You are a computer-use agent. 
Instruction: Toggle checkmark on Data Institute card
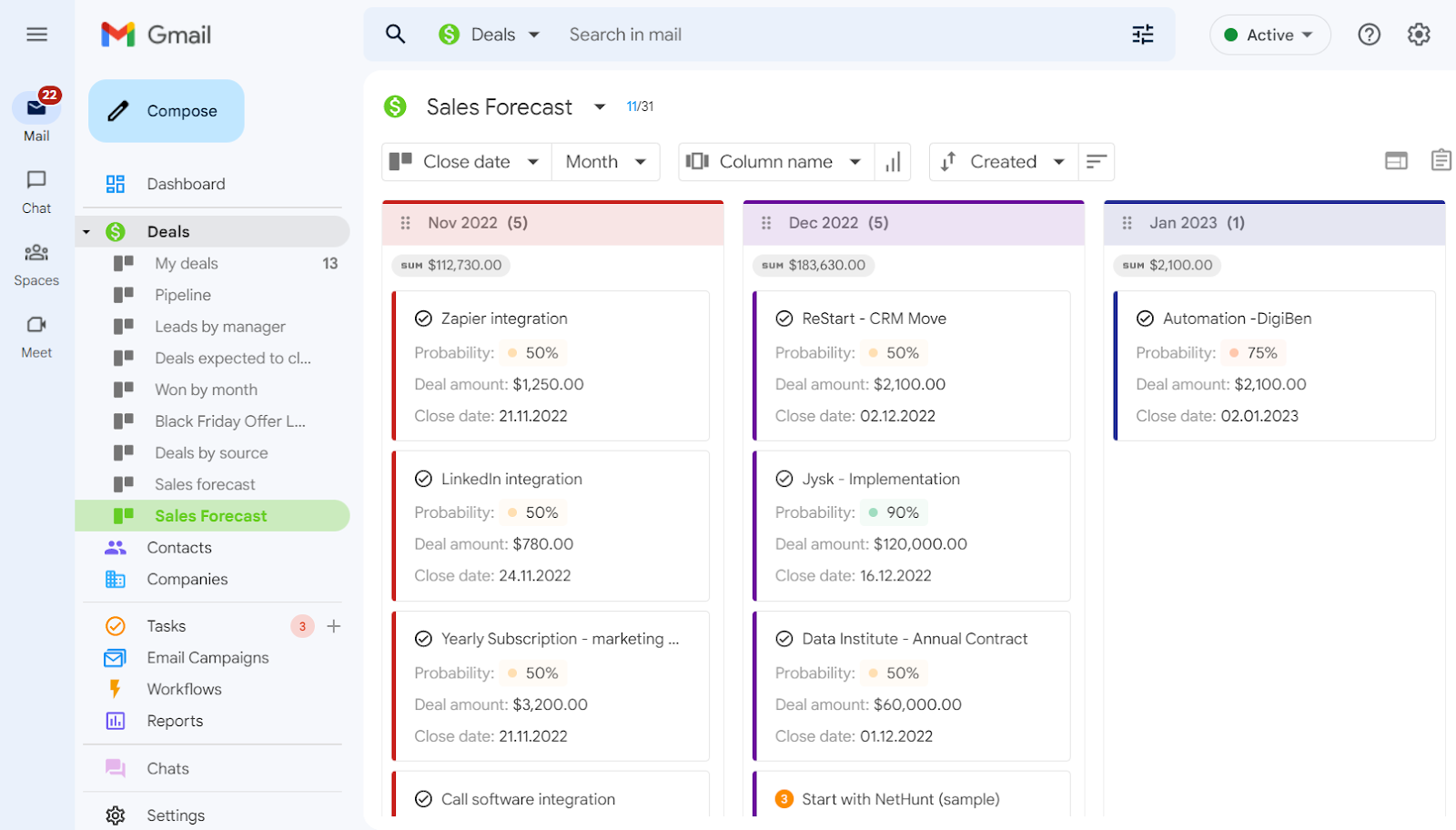point(784,639)
